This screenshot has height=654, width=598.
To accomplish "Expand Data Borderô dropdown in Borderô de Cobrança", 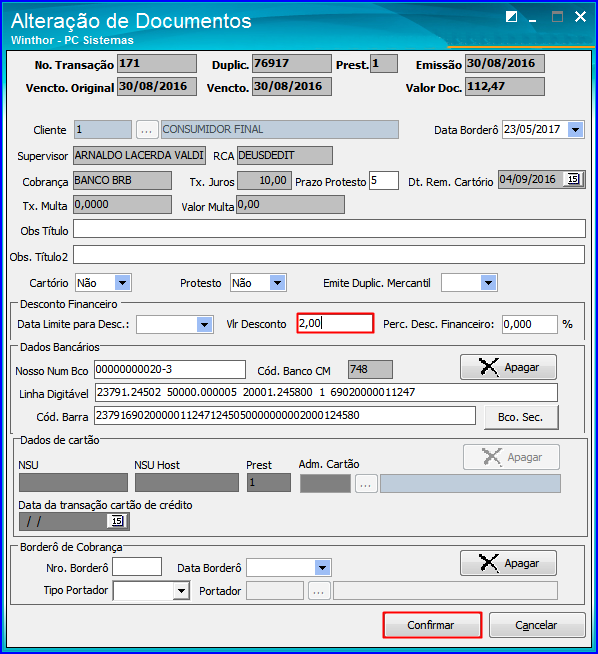I will (x=322, y=568).
